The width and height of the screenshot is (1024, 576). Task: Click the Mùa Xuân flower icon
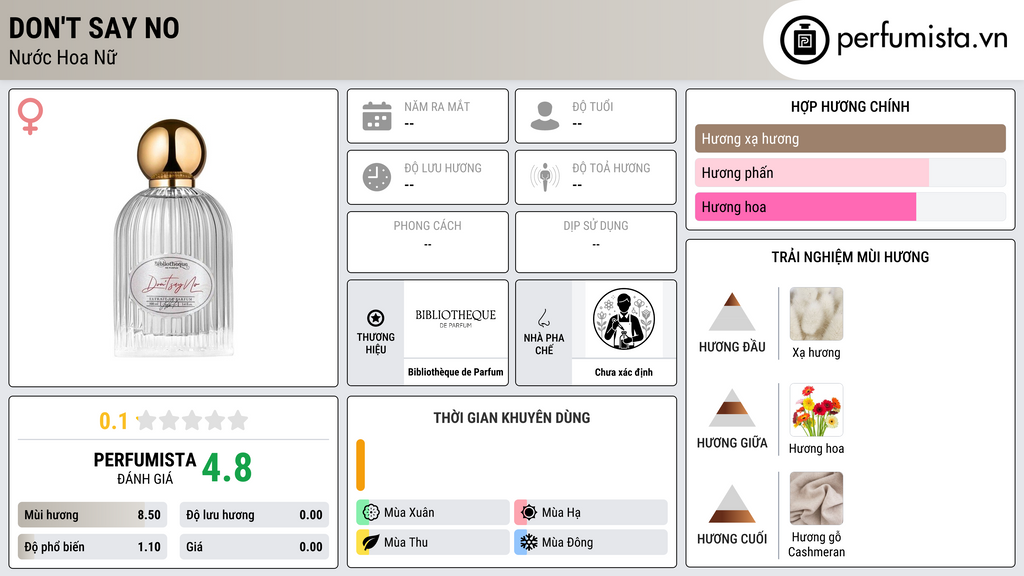click(371, 513)
